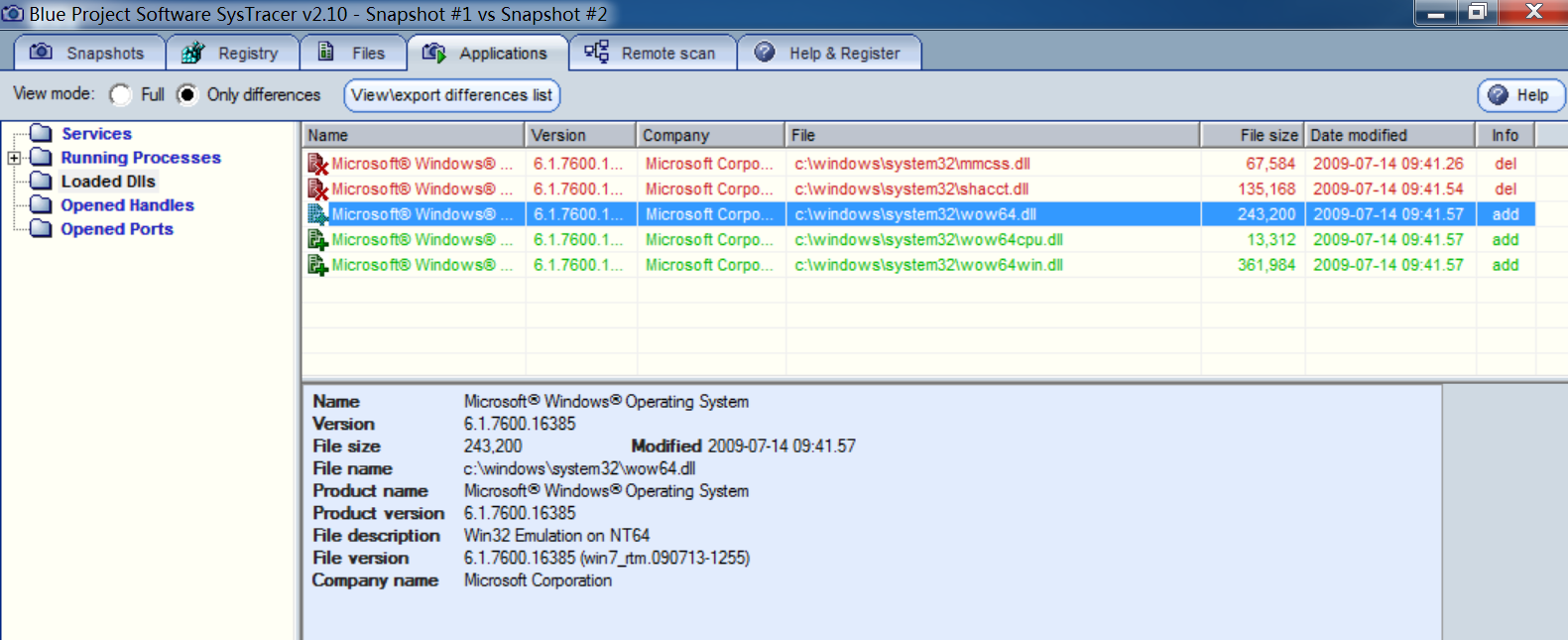Click the added DLL icon for wow64win.dll row
Viewport: 1568px width, 640px height.
(x=317, y=265)
